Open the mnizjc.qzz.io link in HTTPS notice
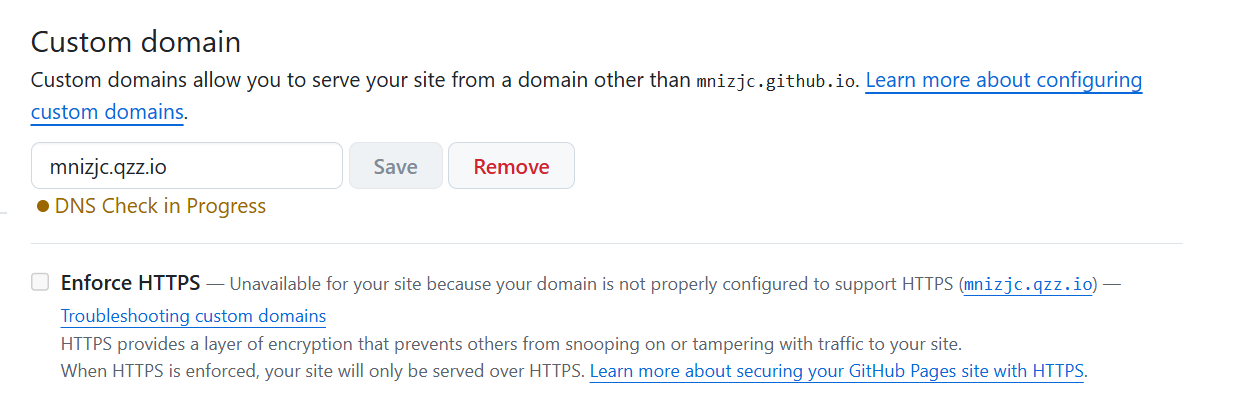This screenshot has height=403, width=1242. point(1029,284)
